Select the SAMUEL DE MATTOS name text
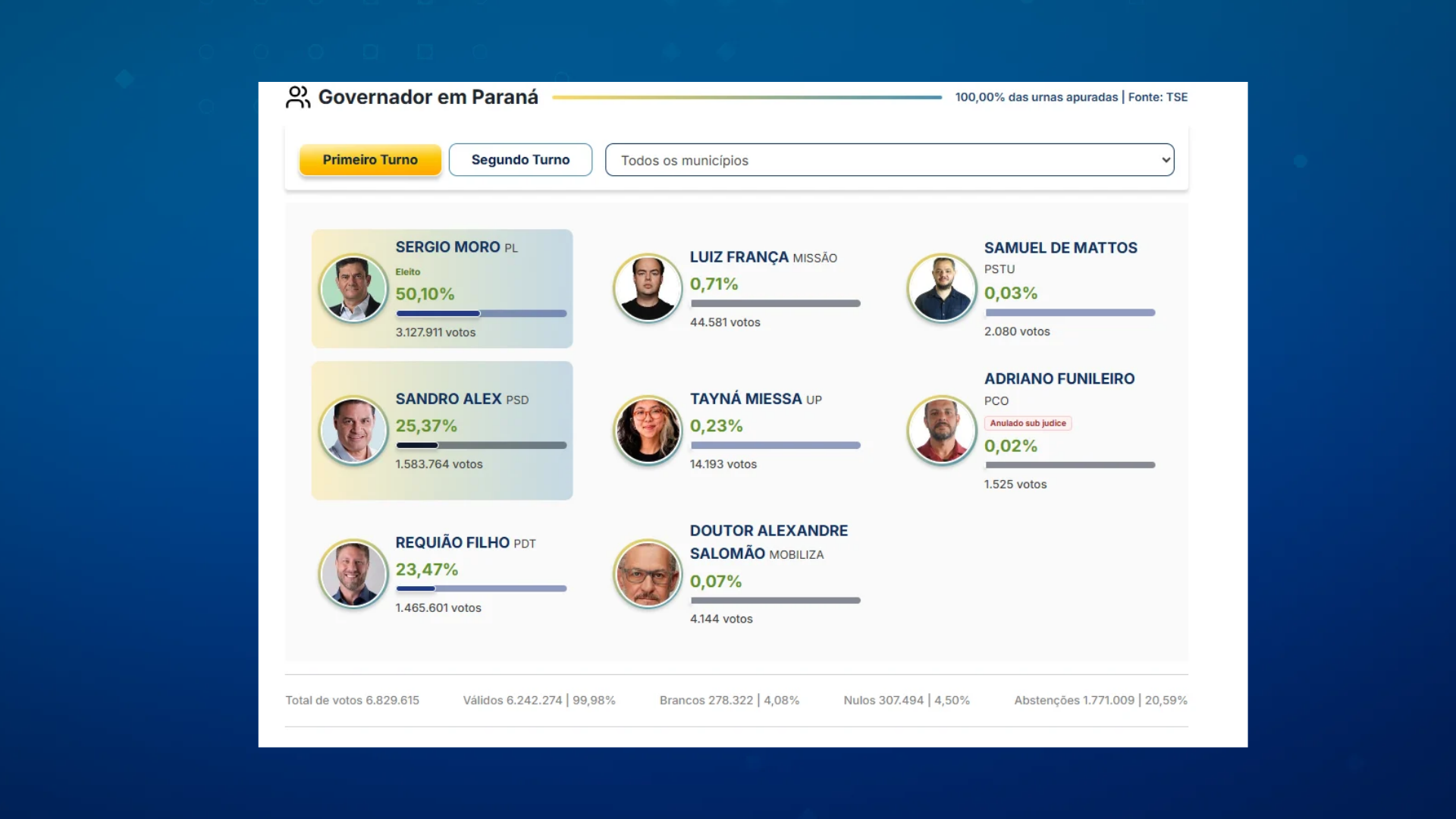1456x819 pixels. (x=1061, y=248)
